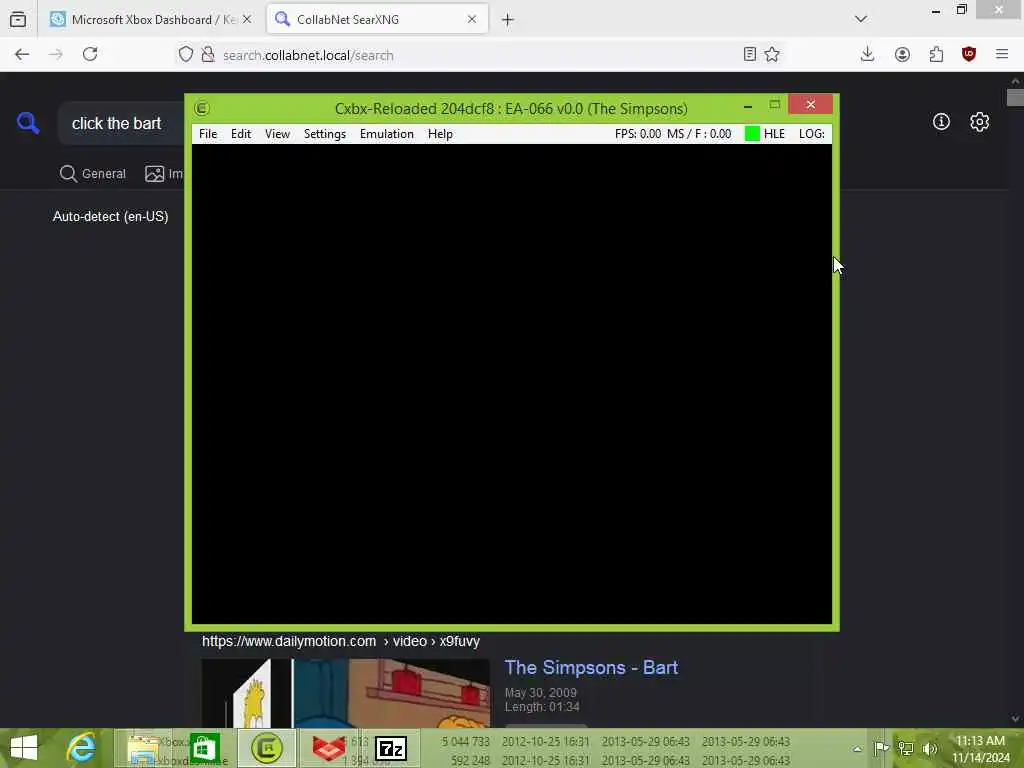Viewport: 1024px width, 768px height.
Task: Click the Cxbx-Reloaded title bar logo icon
Action: (x=202, y=108)
